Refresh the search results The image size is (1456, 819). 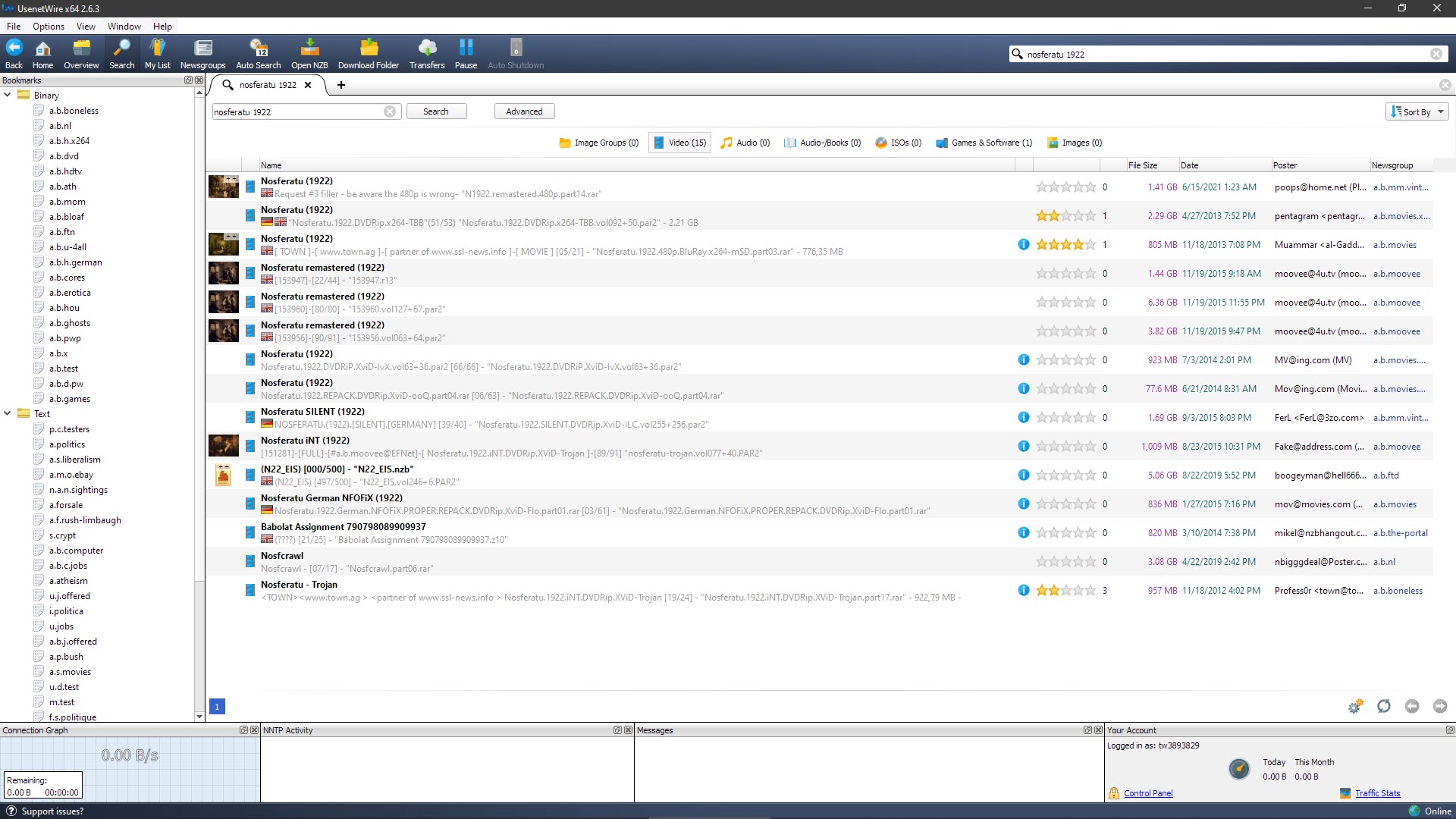[1384, 706]
